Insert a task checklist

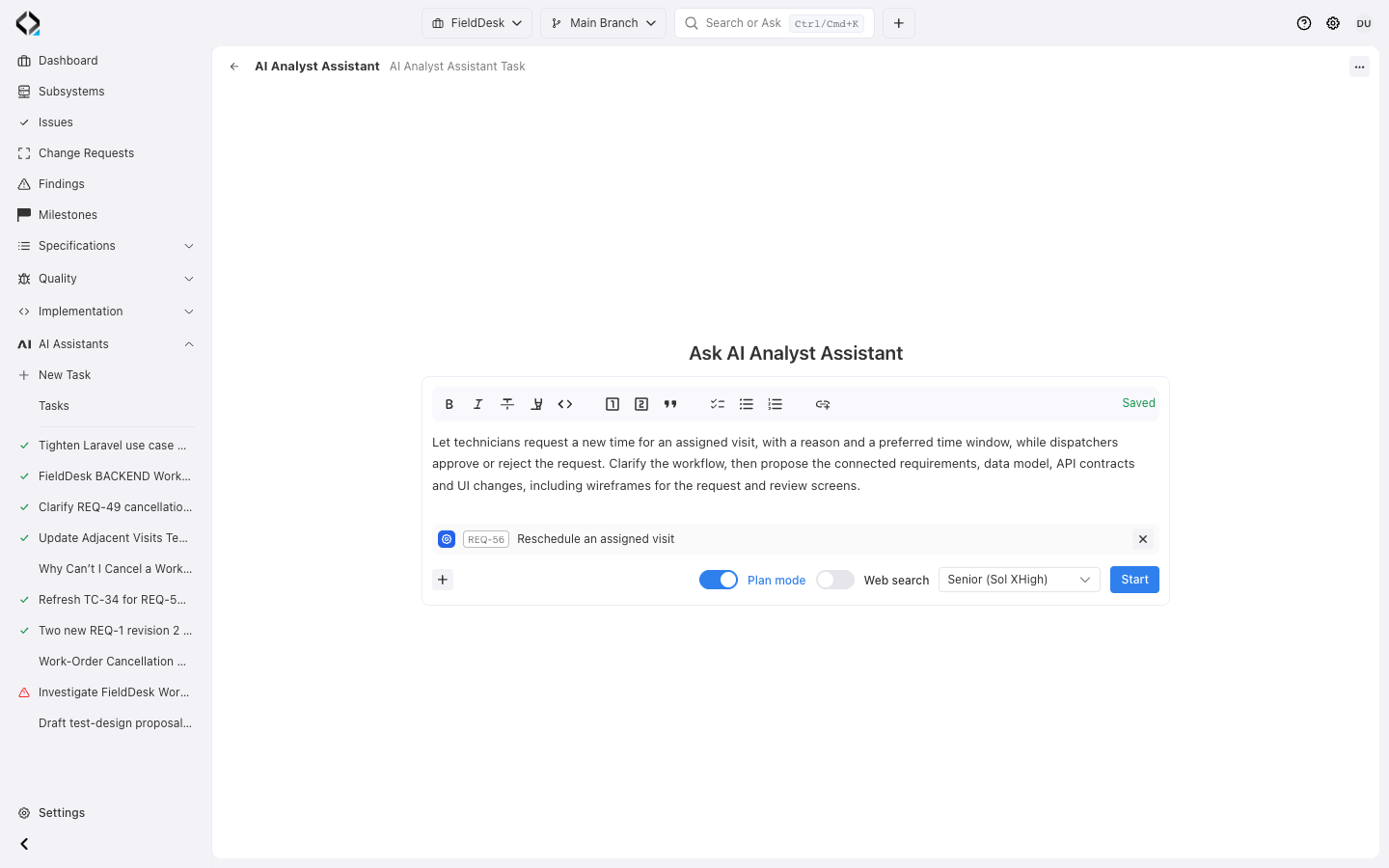point(718,404)
